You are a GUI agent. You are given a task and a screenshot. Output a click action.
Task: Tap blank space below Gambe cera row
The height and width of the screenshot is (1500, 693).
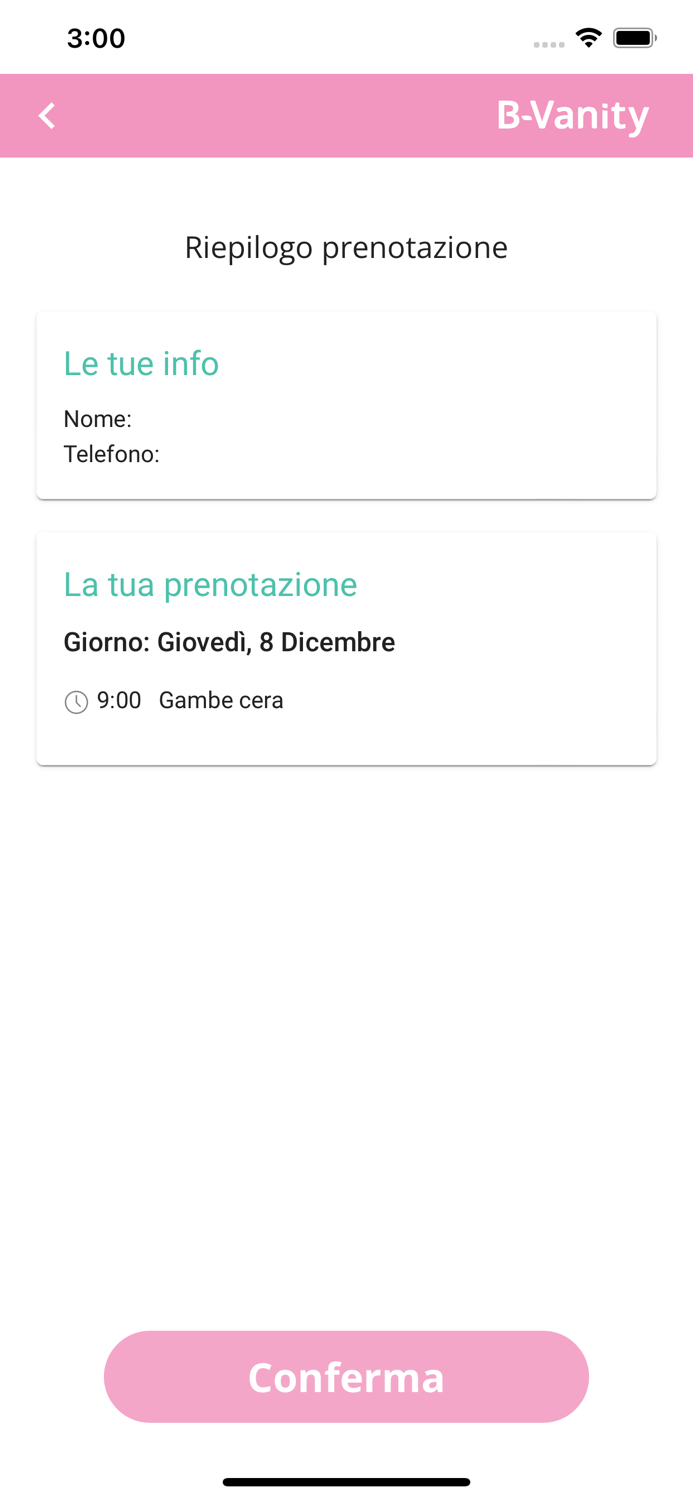pos(346,740)
